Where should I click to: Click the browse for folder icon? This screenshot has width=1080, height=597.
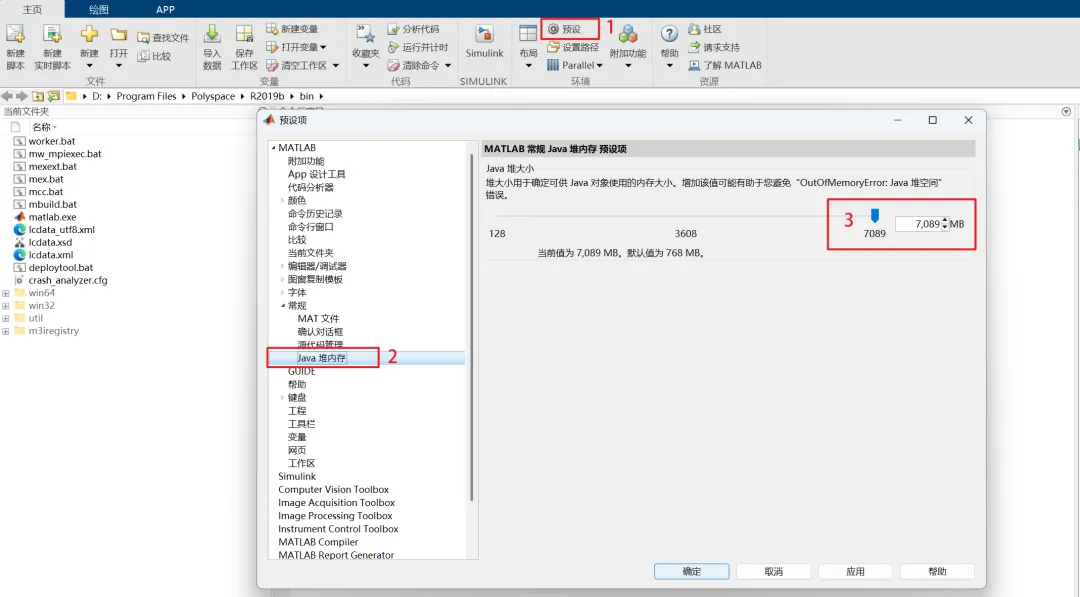53,96
